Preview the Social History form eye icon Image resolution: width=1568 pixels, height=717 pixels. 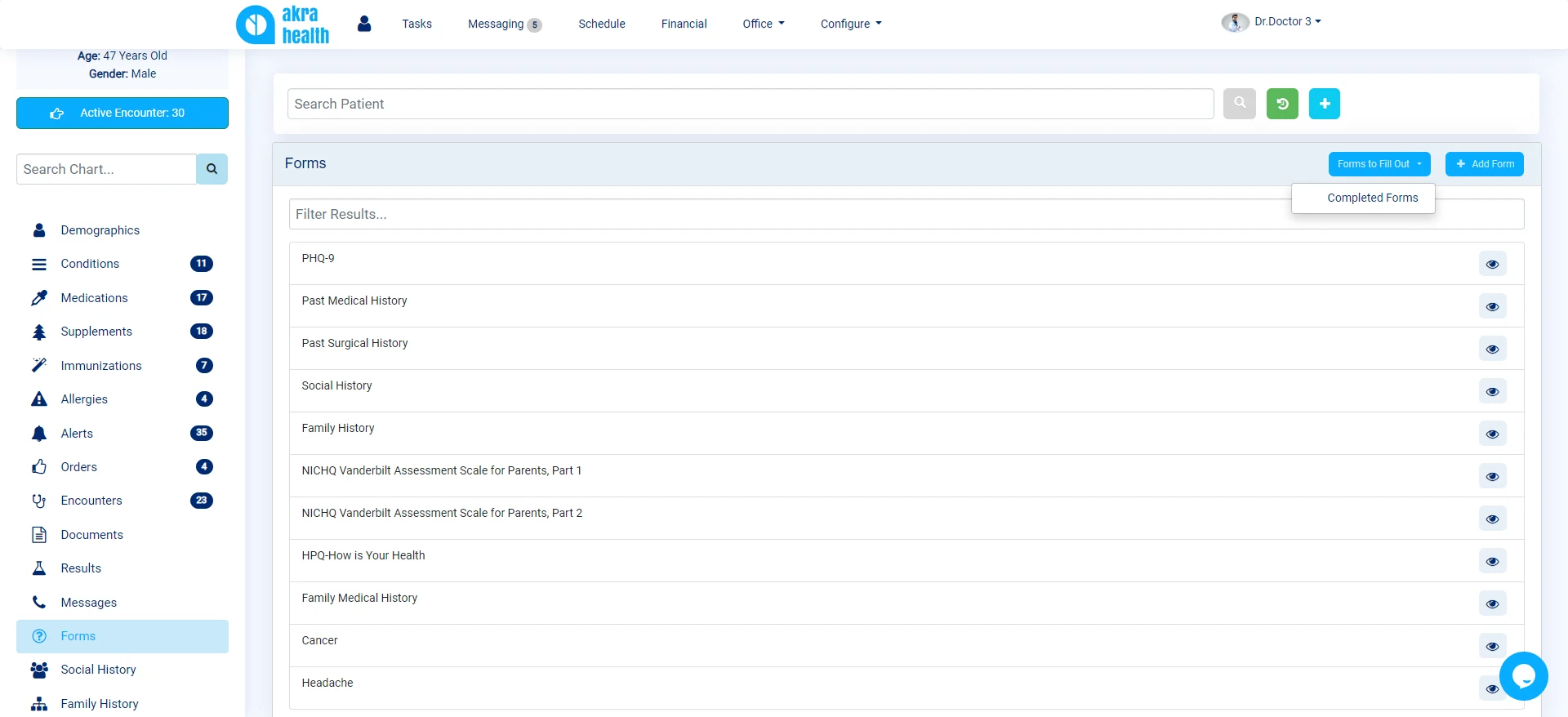1492,391
